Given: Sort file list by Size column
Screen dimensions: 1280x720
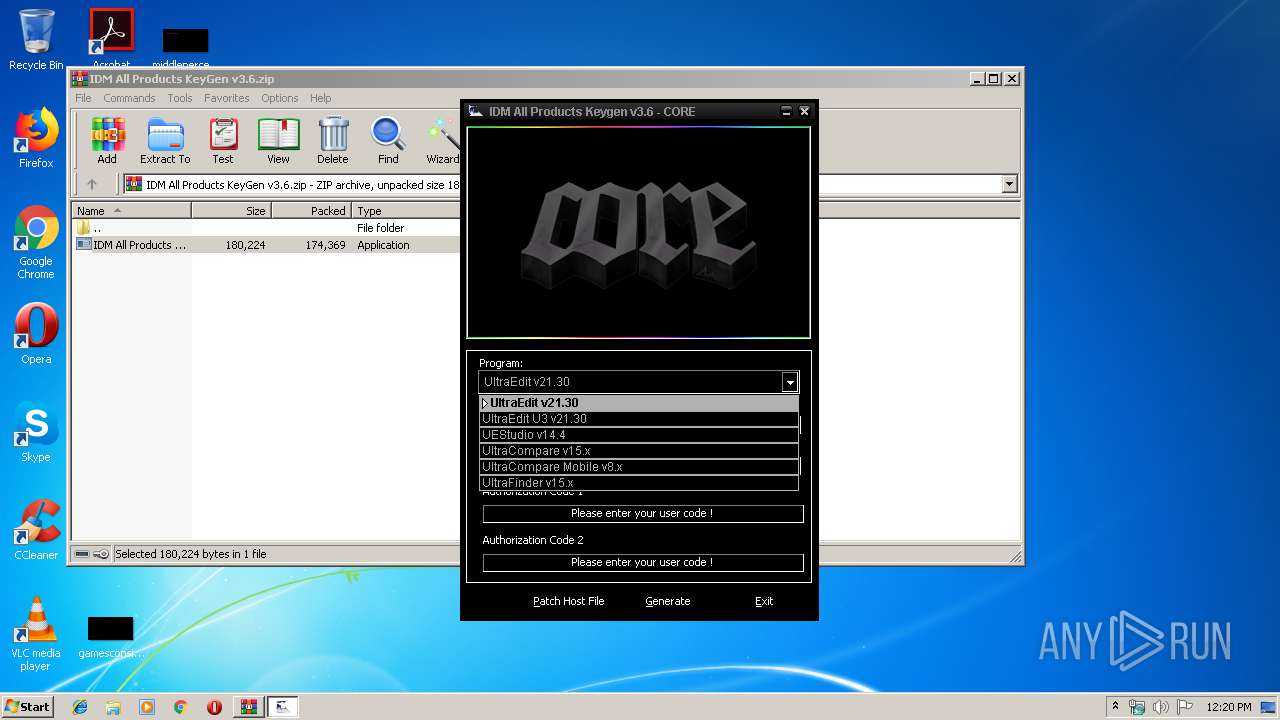Looking at the screenshot, I should [x=231, y=211].
